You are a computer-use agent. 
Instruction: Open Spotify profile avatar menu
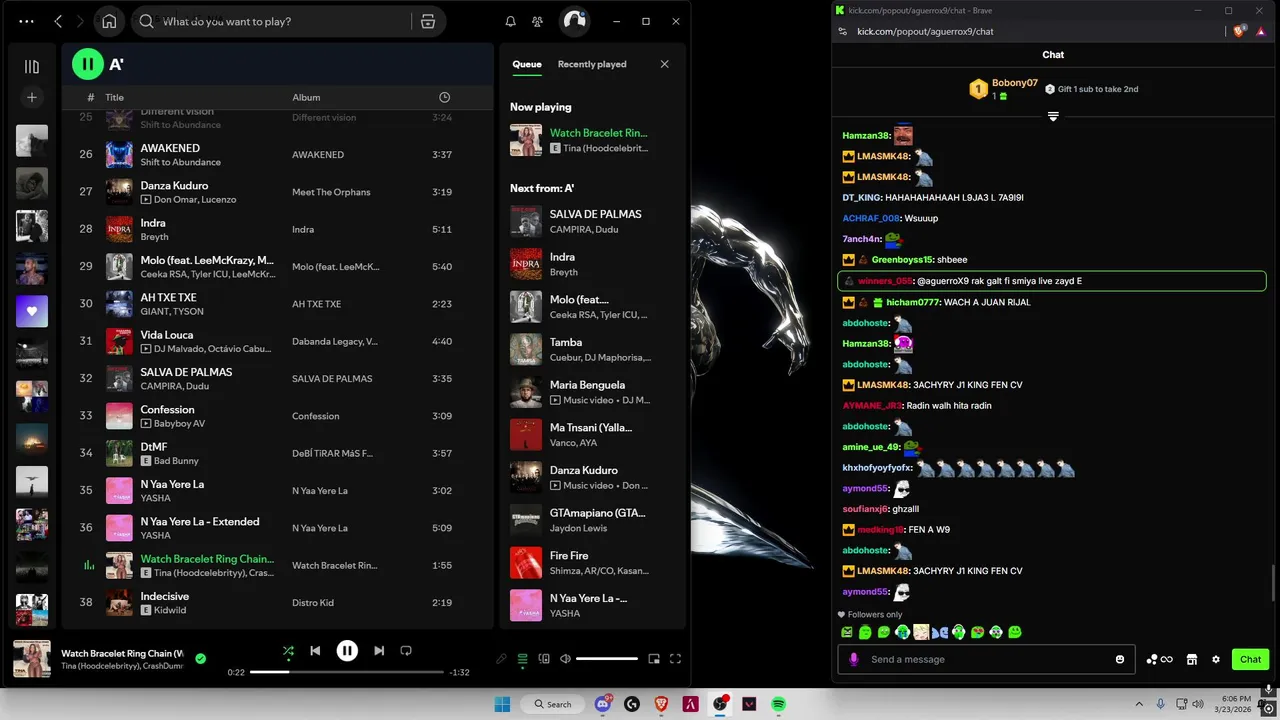574,21
